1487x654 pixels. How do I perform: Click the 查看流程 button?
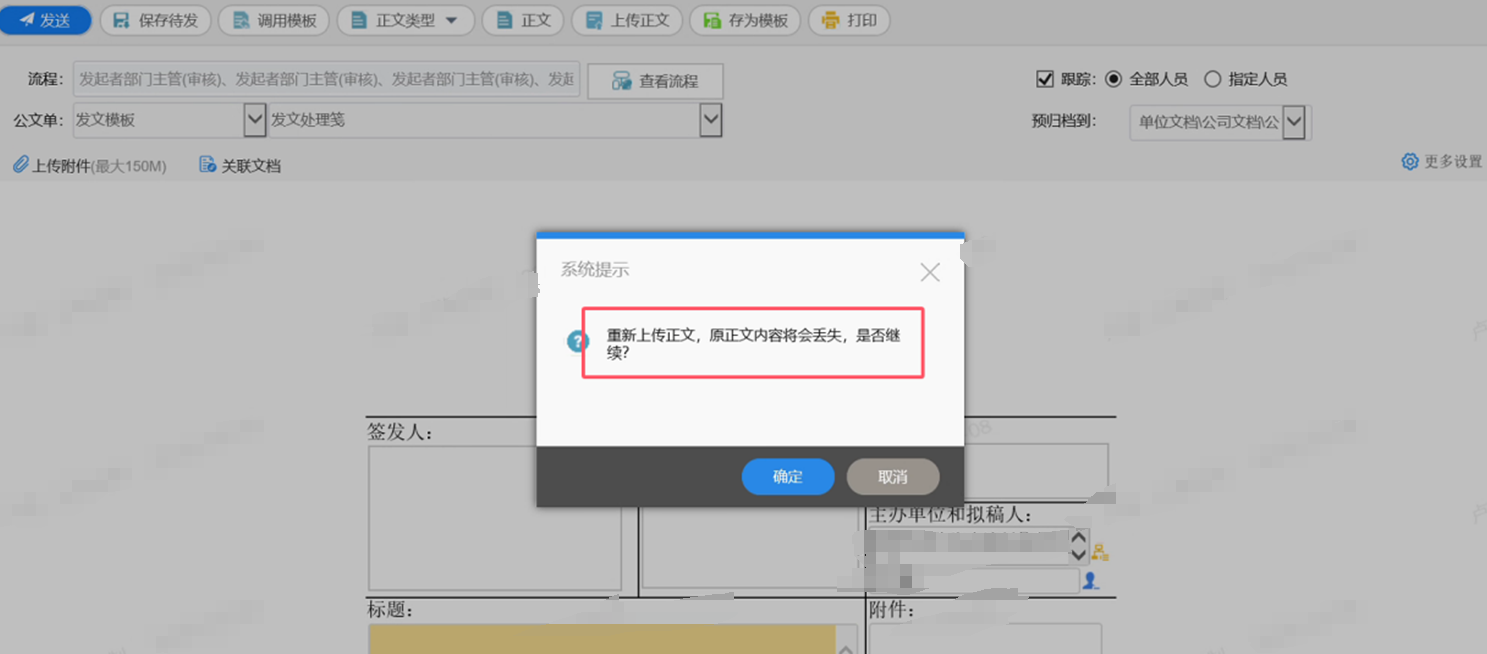(x=655, y=81)
